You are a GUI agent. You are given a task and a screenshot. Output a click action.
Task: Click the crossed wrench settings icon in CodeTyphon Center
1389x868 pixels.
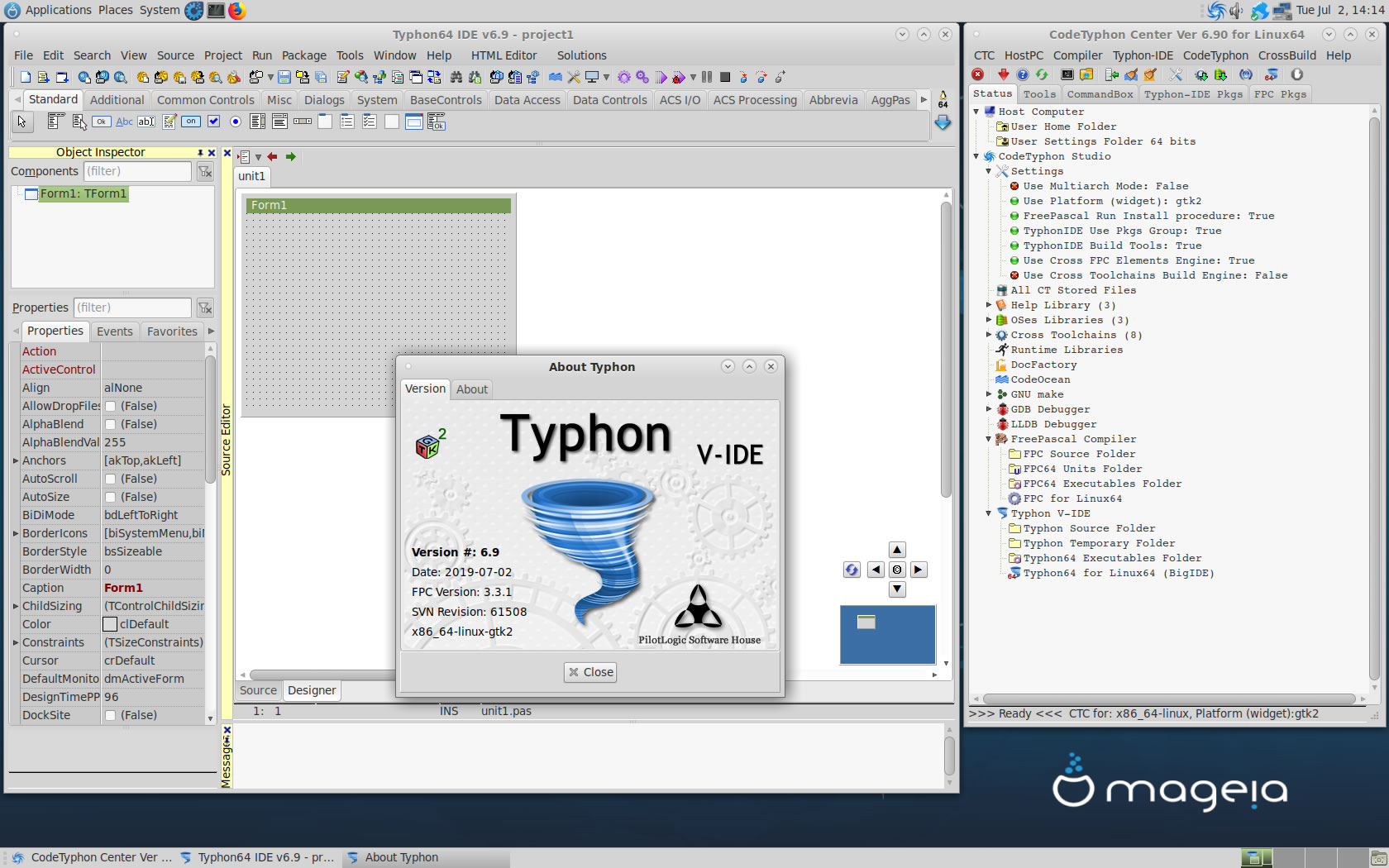coord(1175,74)
